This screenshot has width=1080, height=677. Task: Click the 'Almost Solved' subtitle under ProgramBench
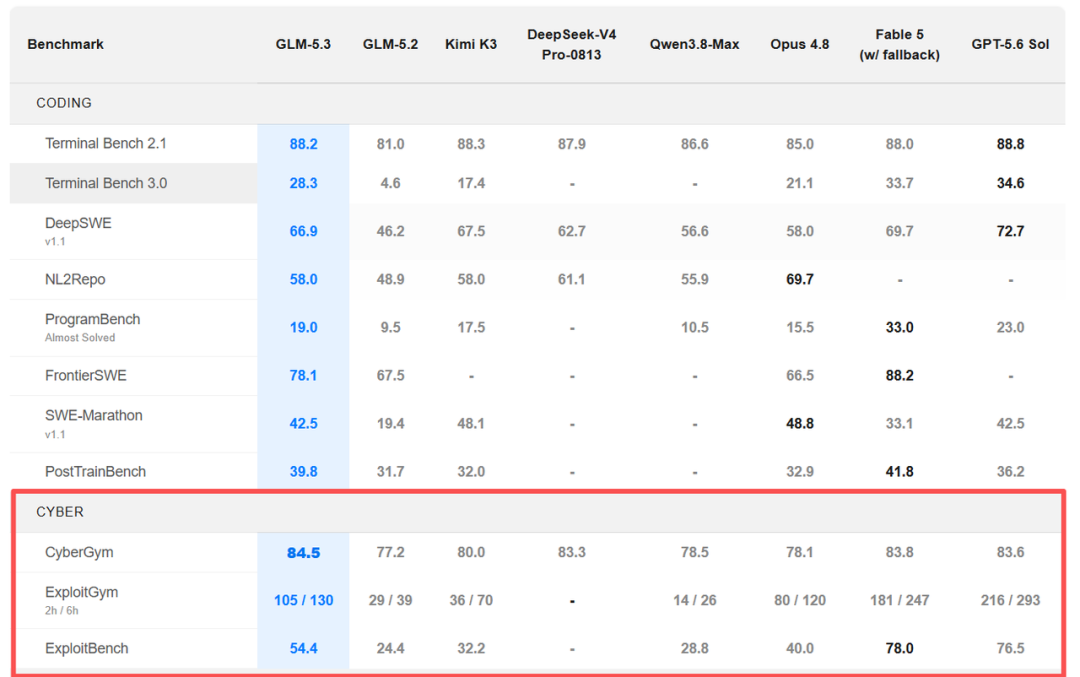pos(80,337)
